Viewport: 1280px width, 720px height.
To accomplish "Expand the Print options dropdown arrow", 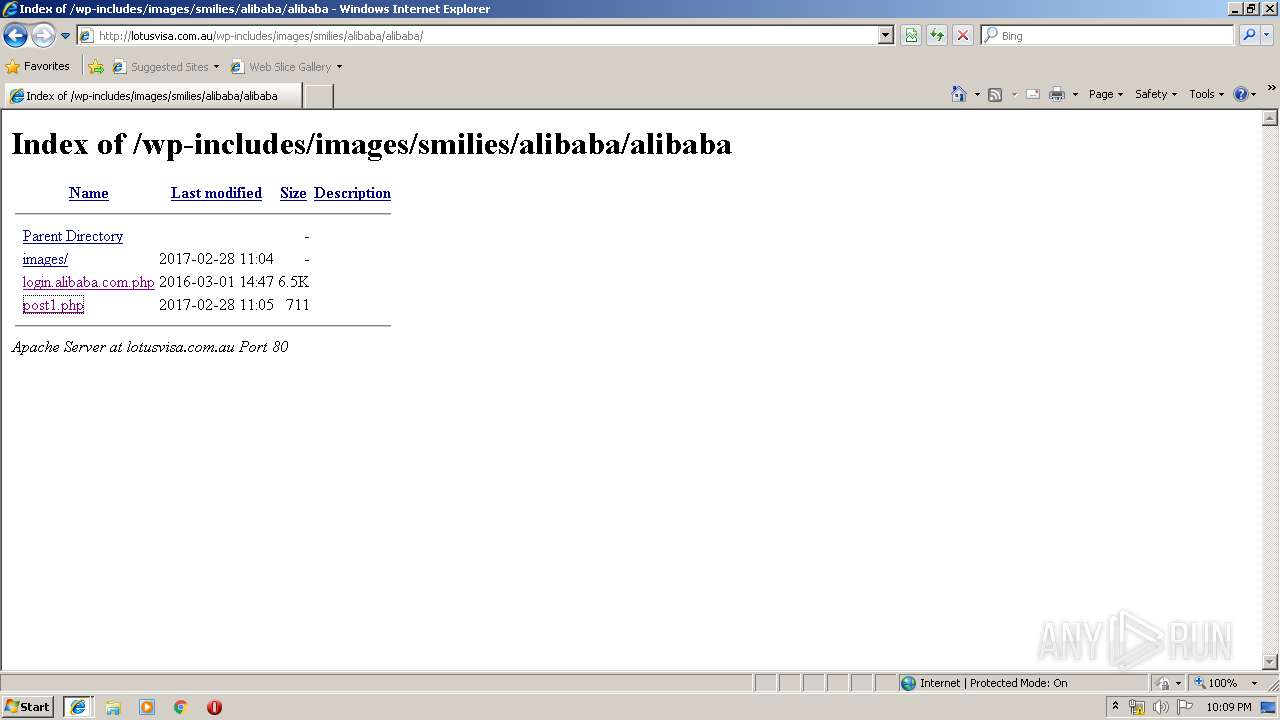I will coord(1075,94).
